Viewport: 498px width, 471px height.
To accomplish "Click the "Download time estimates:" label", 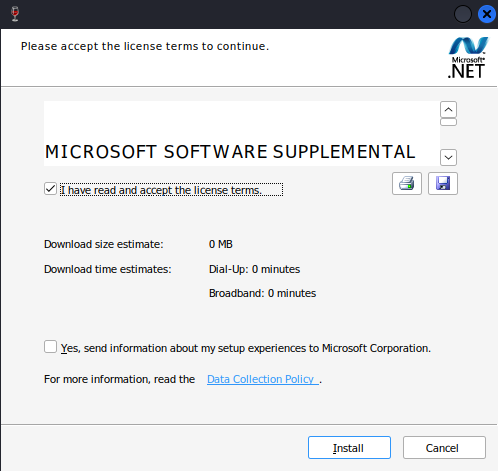I will pos(107,269).
